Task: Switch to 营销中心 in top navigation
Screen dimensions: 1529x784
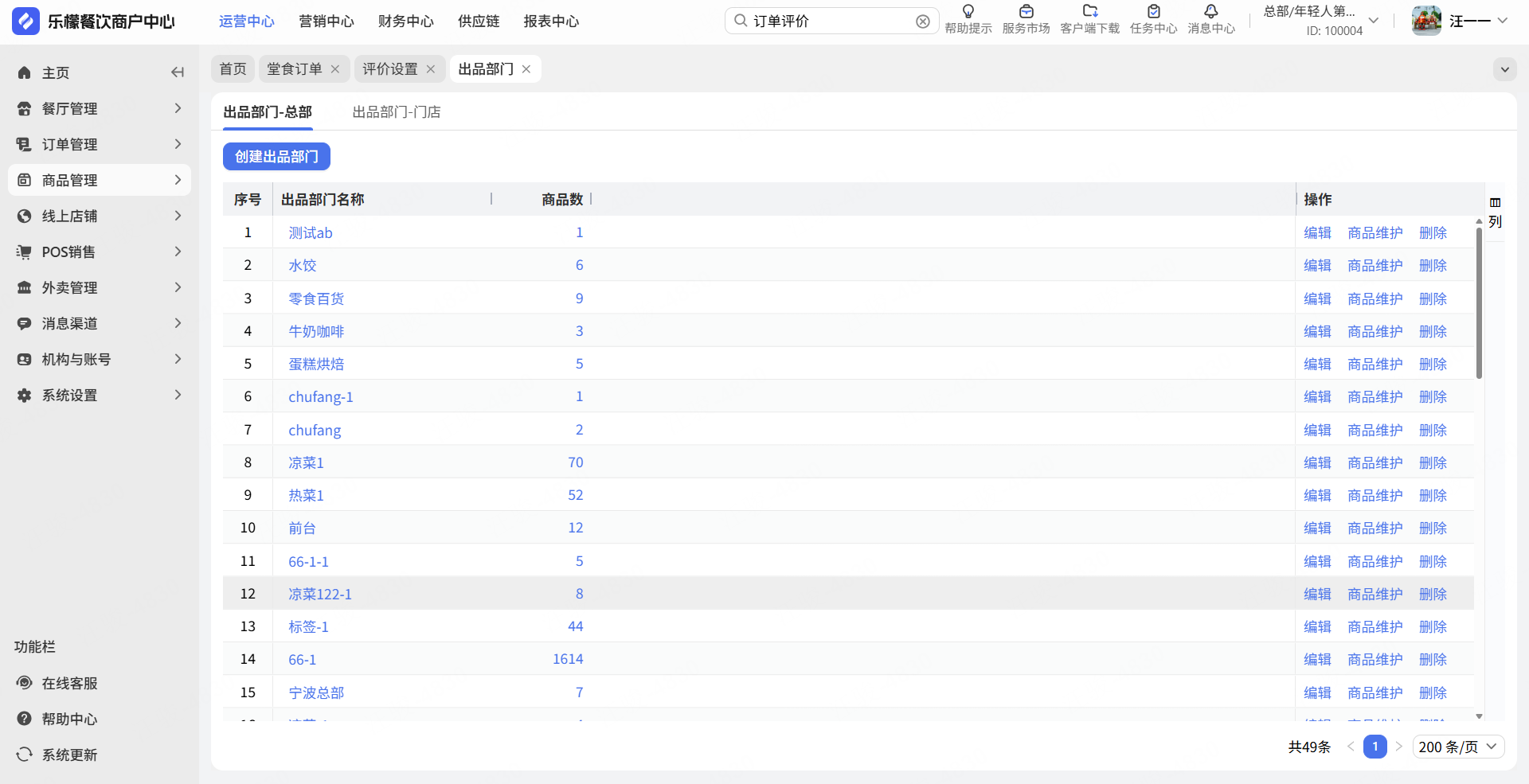Action: 327,21
